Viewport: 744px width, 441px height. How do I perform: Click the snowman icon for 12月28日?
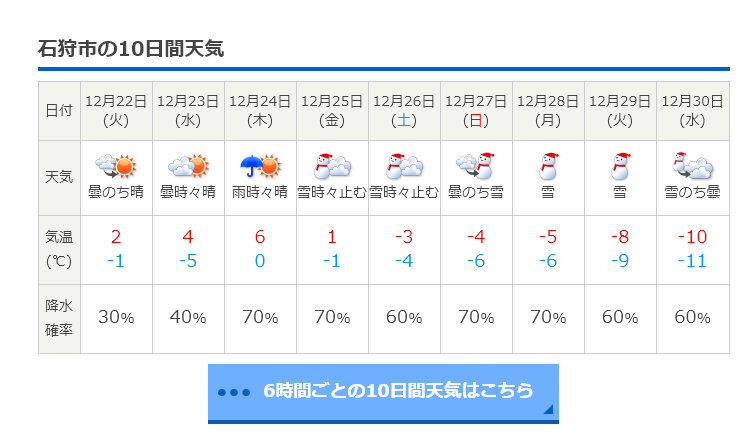point(548,166)
